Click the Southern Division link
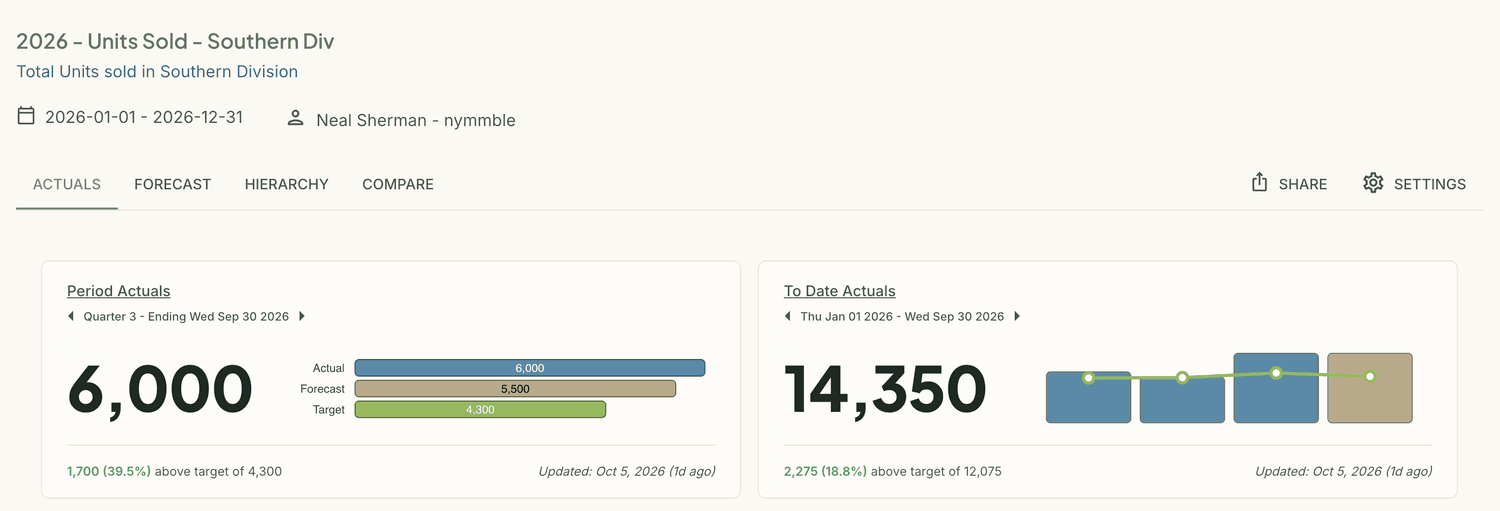This screenshot has width=1500, height=511. pyautogui.click(x=229, y=71)
